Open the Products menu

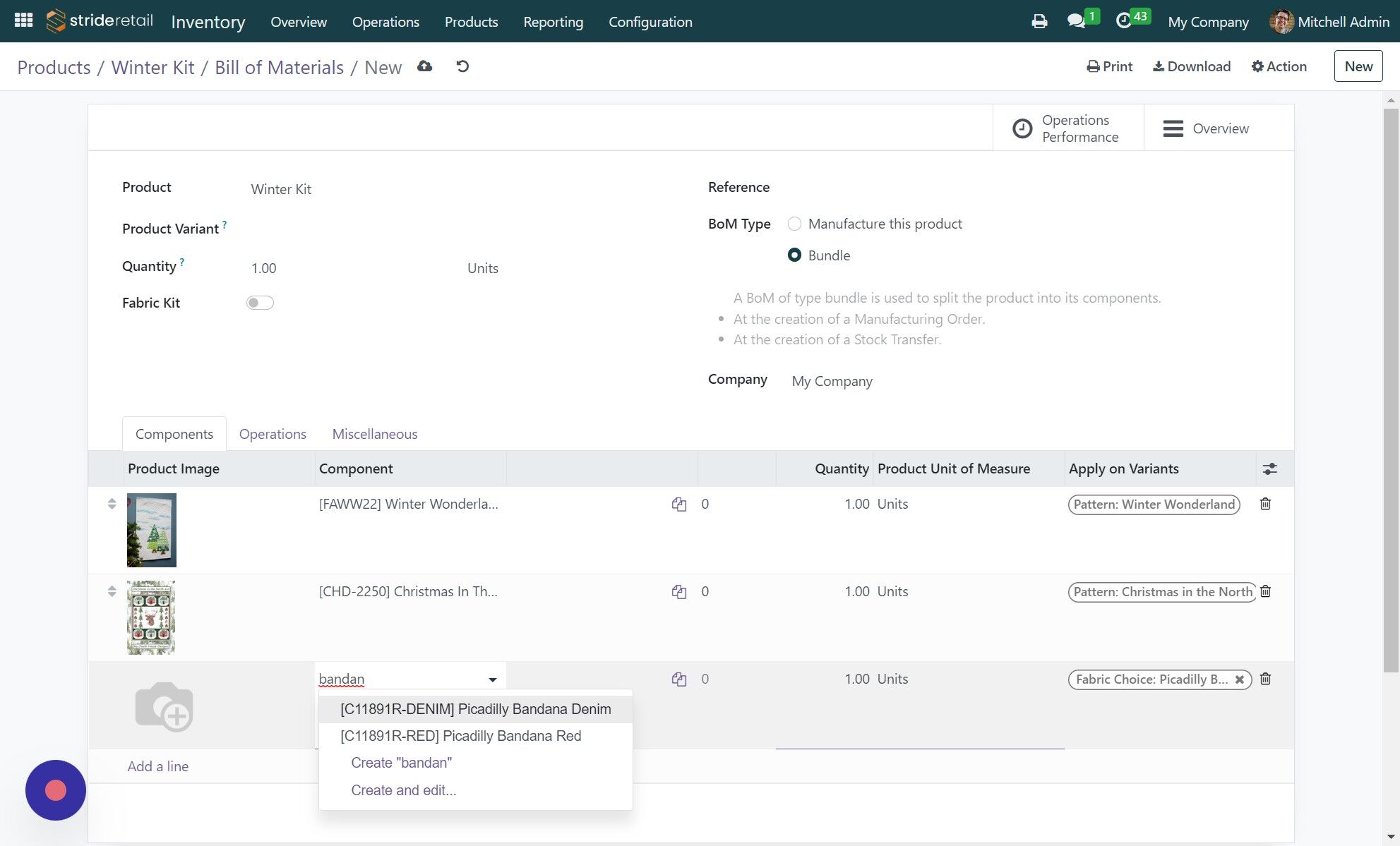pos(471,22)
